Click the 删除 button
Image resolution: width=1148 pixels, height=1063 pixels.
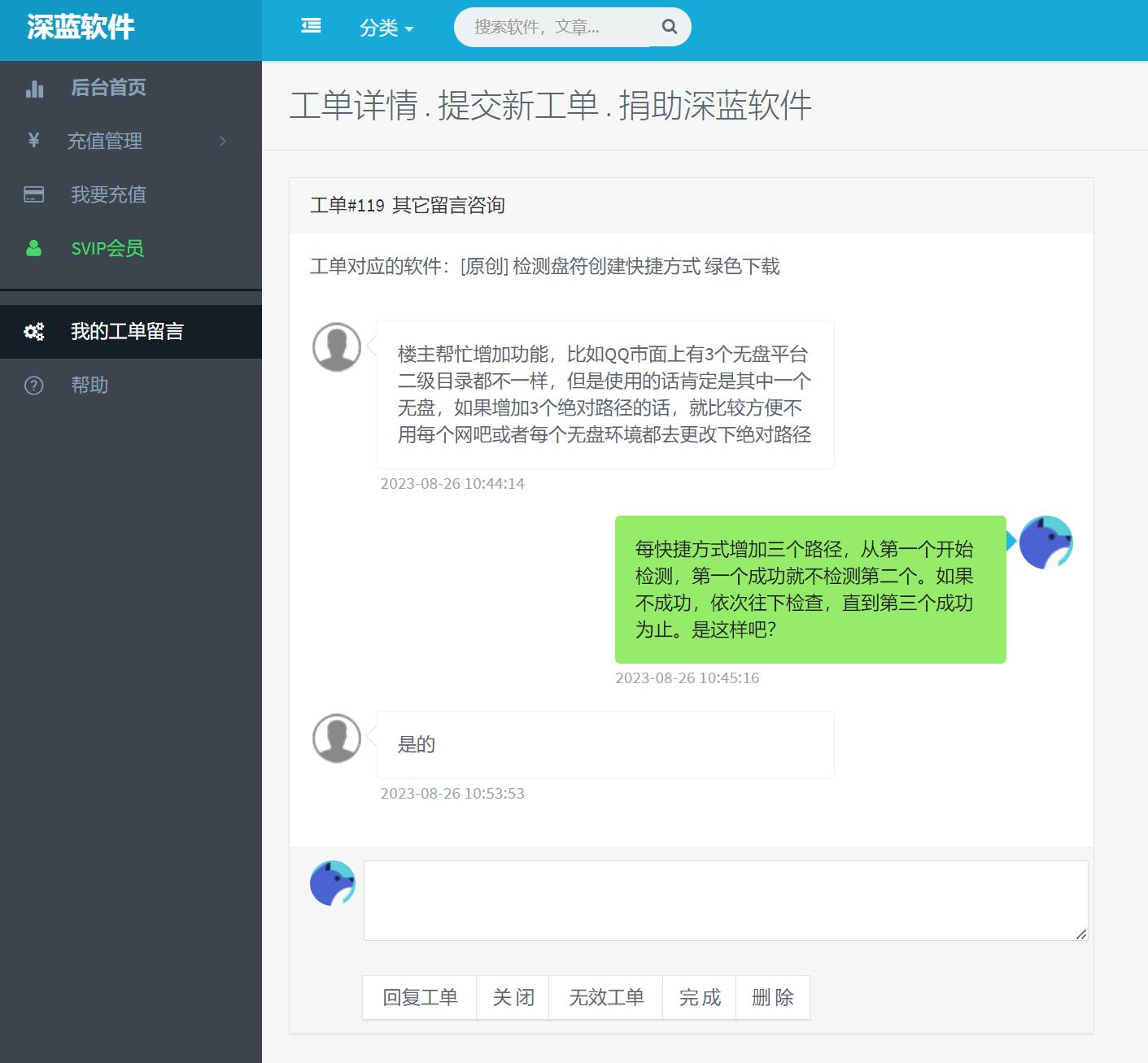[x=773, y=998]
